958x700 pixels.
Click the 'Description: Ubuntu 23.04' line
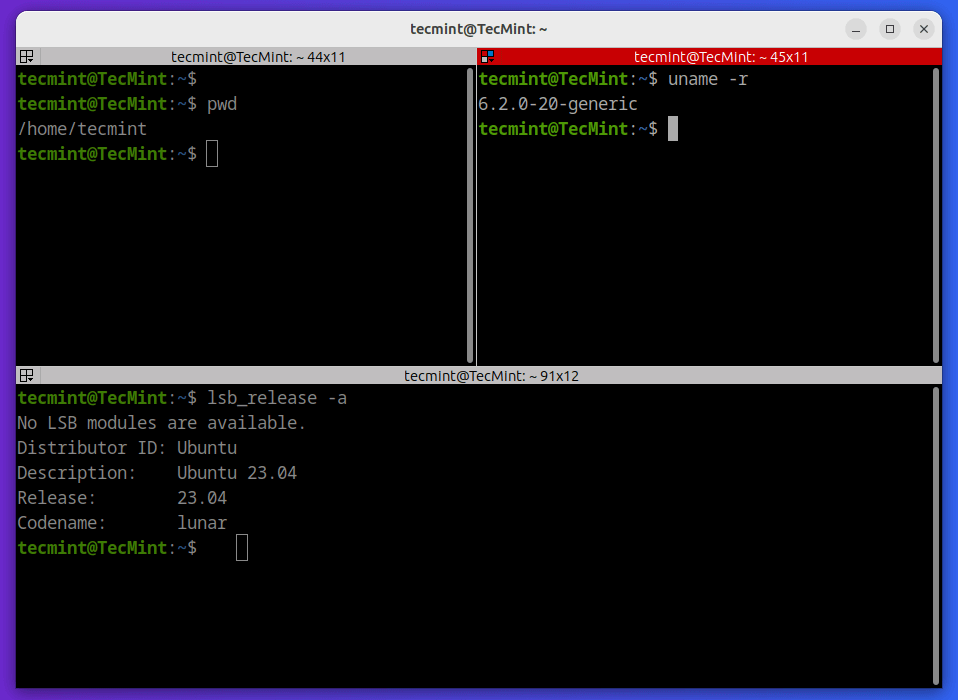[x=157, y=473]
